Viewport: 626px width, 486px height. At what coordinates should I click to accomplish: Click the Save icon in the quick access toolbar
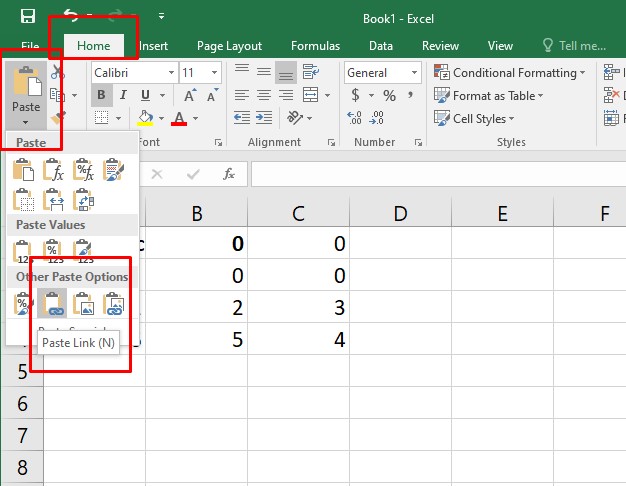tap(28, 16)
